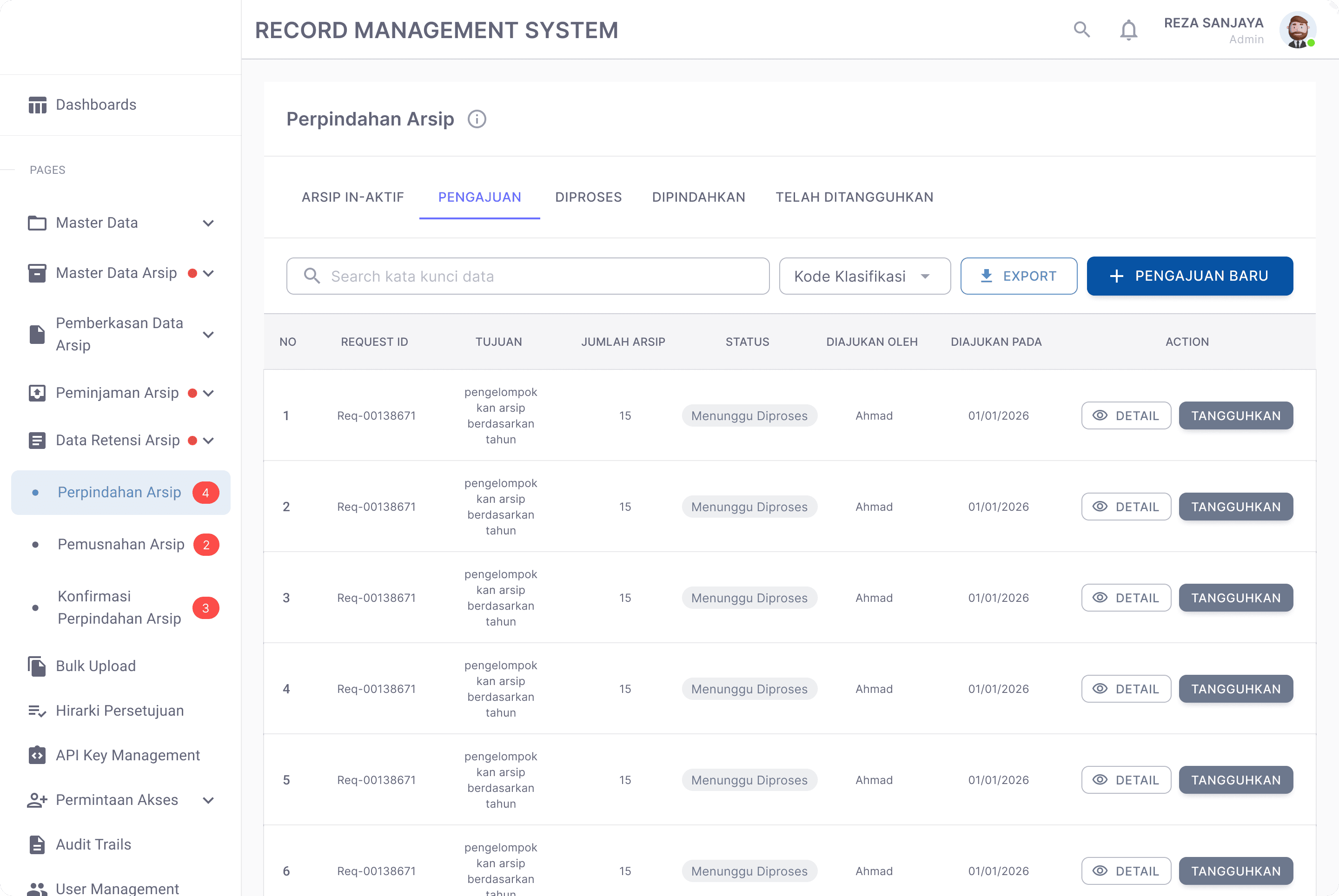Click the Jumlah Arsip column header
1339x896 pixels.
(x=623, y=342)
